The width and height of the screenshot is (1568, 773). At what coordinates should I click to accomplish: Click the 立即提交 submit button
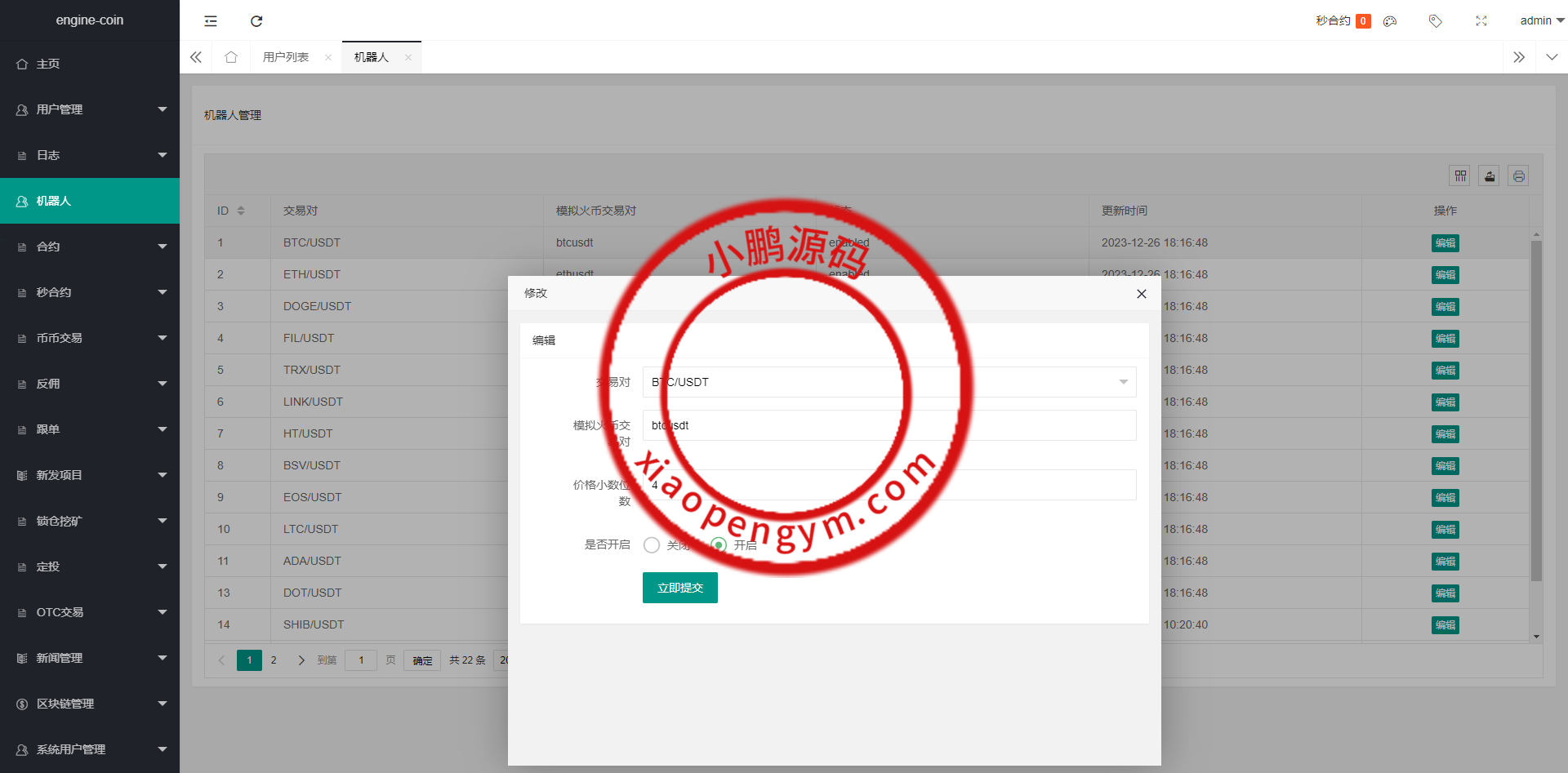point(679,588)
